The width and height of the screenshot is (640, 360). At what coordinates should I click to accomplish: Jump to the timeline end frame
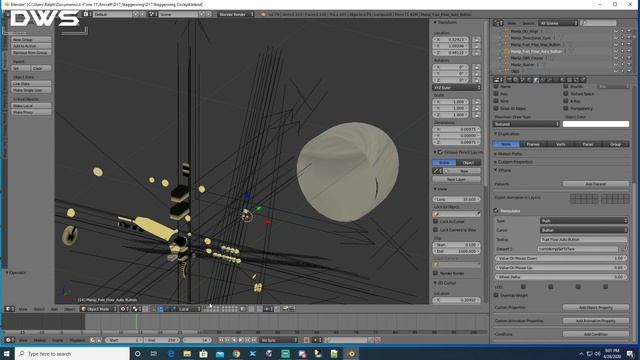click(x=254, y=340)
